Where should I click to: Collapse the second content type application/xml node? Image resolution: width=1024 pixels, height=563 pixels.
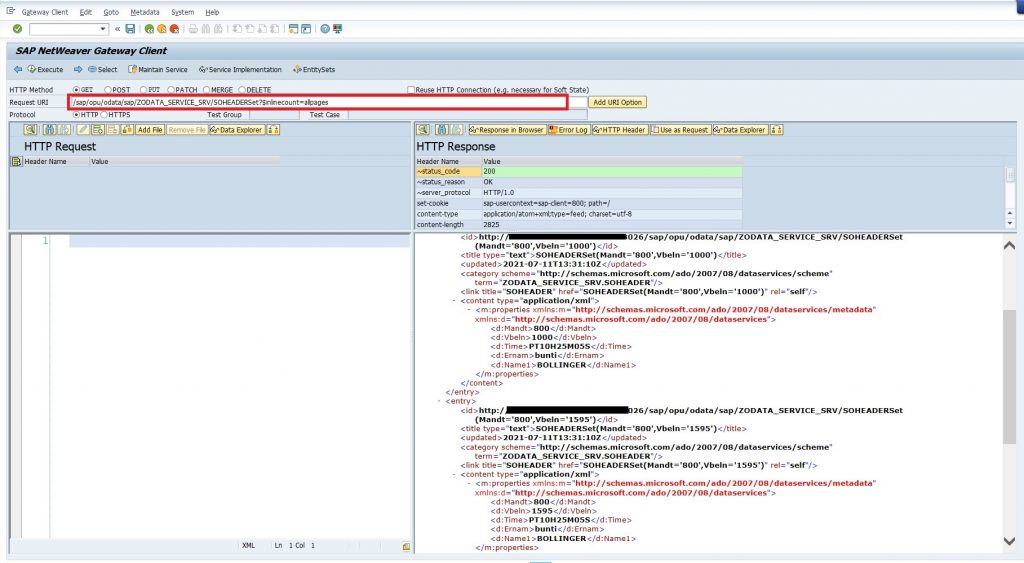coord(455,474)
